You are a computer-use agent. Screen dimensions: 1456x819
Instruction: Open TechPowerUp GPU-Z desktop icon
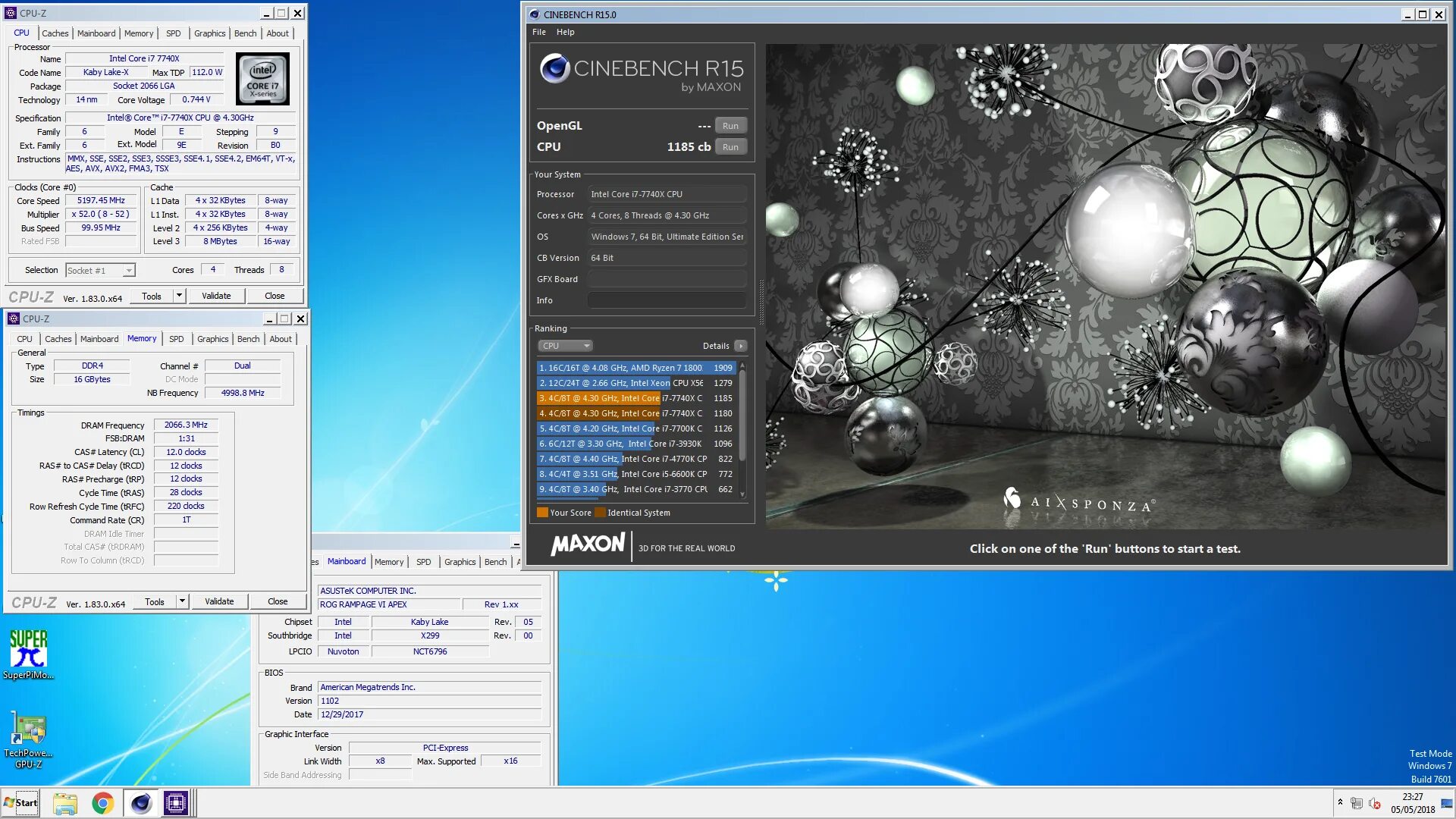pyautogui.click(x=28, y=730)
